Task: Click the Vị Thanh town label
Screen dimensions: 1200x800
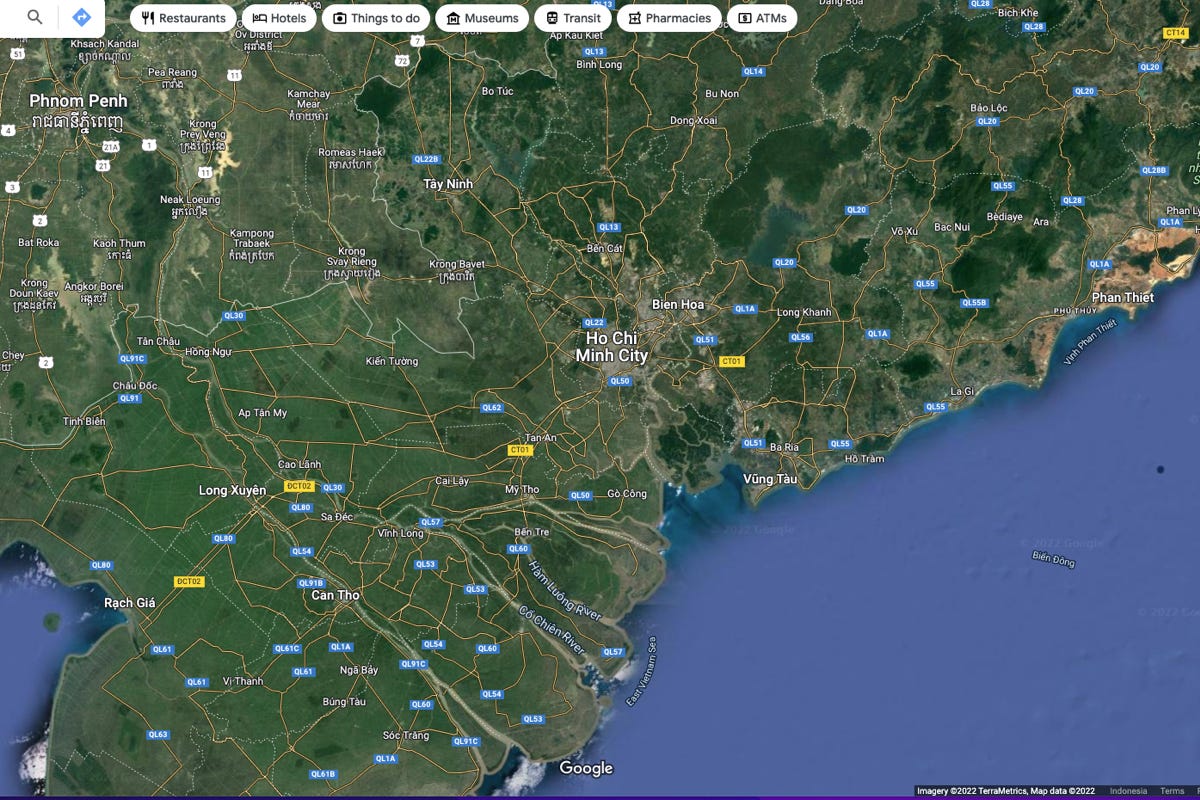Action: coord(242,681)
